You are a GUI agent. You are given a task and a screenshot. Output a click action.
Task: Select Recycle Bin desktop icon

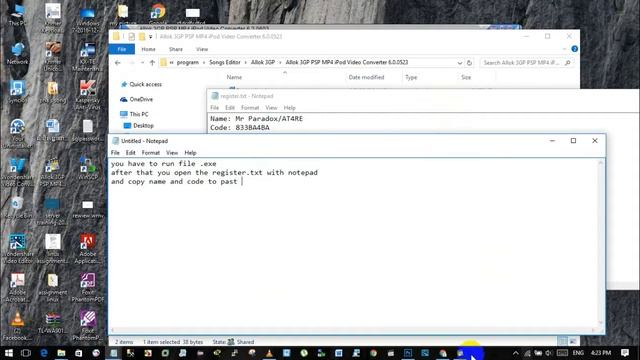pyautogui.click(x=17, y=207)
